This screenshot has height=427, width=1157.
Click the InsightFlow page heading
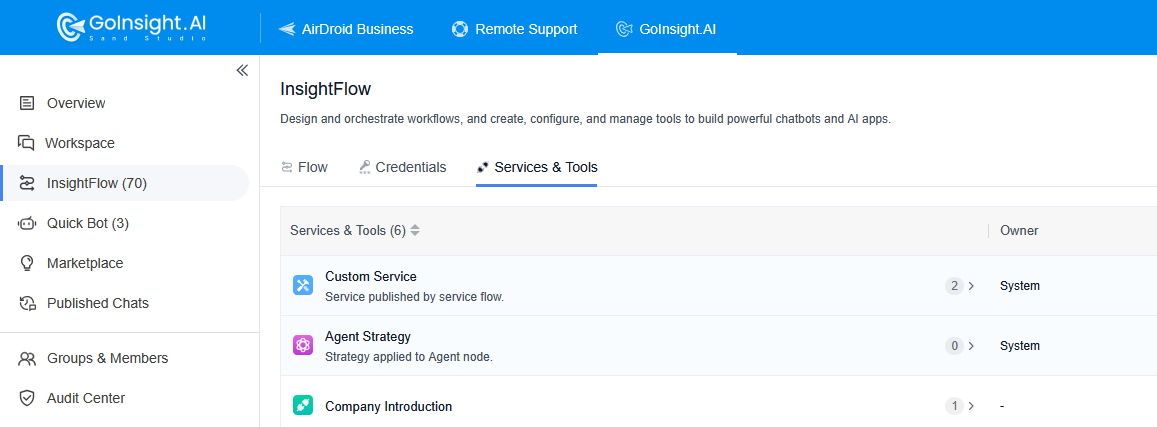(x=325, y=90)
